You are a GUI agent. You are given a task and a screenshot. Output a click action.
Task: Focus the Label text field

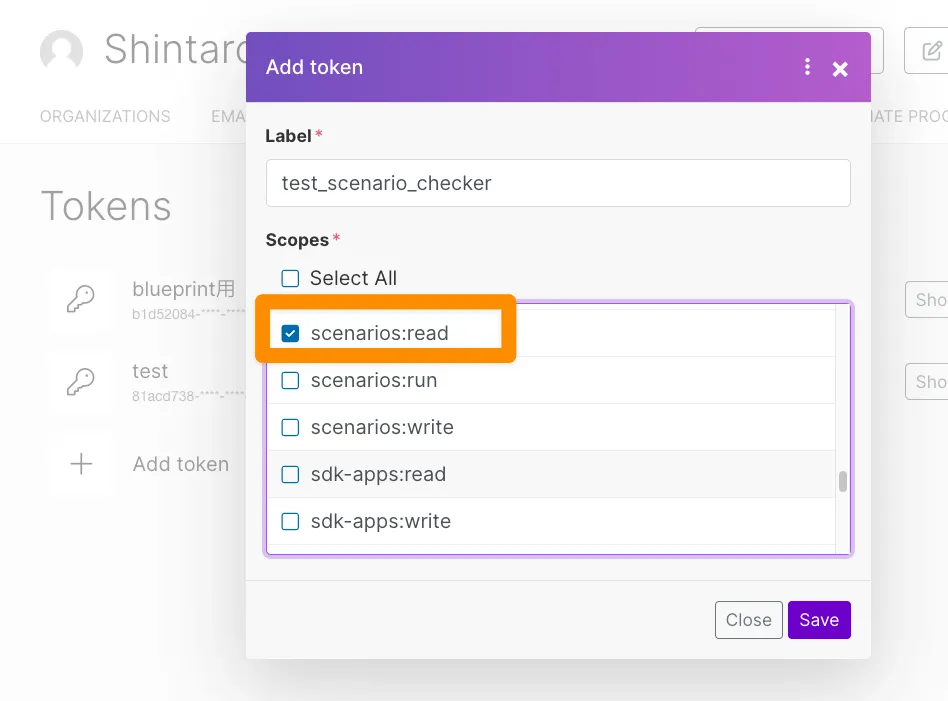(x=558, y=183)
